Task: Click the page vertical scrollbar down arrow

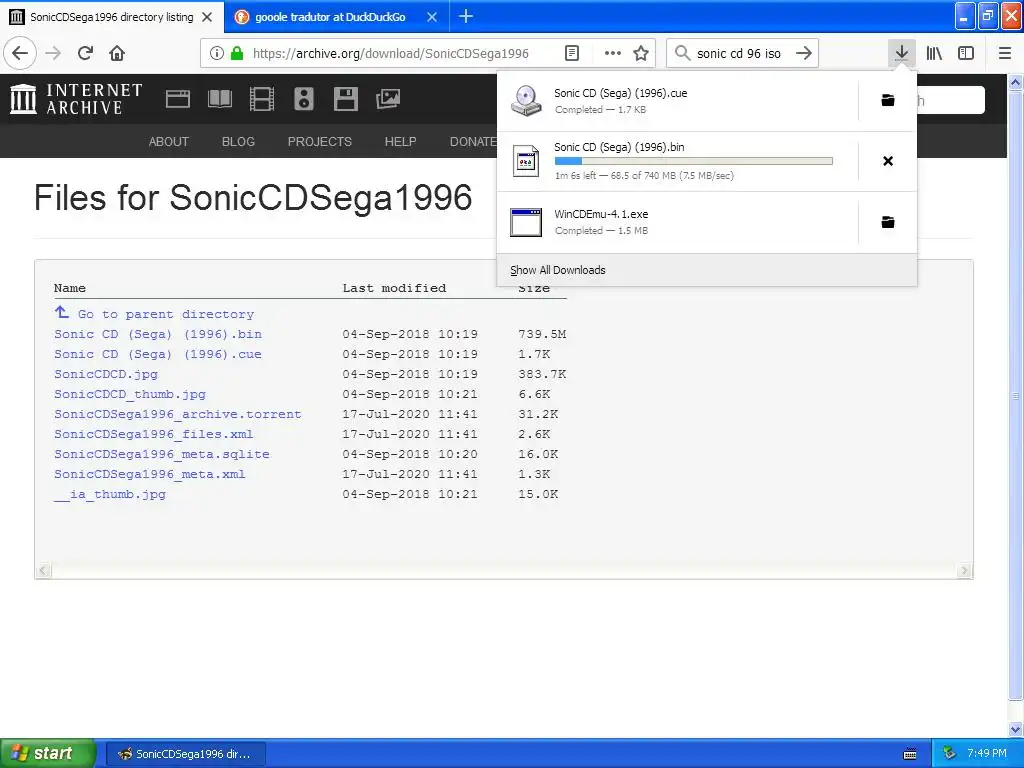Action: tap(1016, 729)
